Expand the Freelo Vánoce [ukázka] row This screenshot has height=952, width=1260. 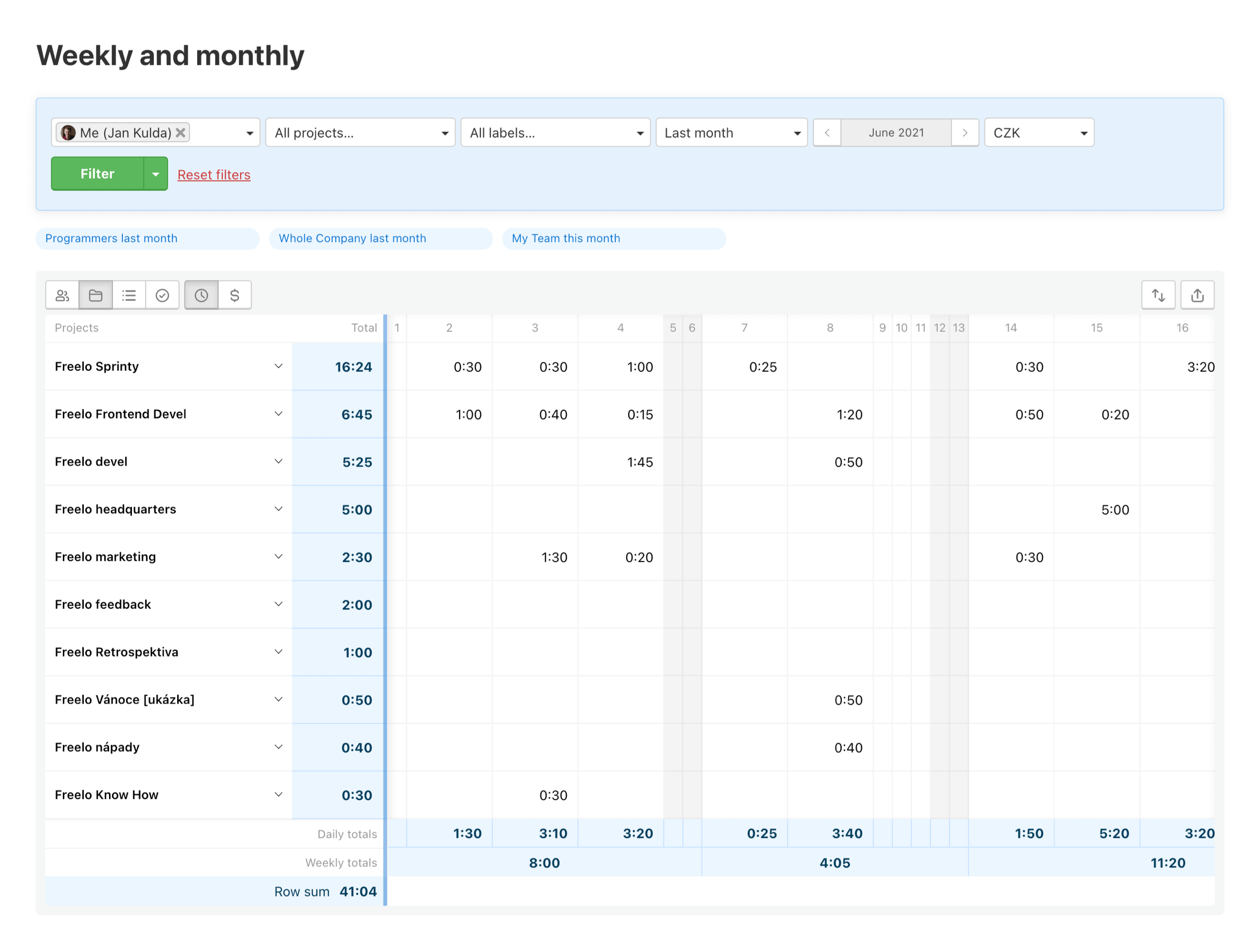[278, 699]
